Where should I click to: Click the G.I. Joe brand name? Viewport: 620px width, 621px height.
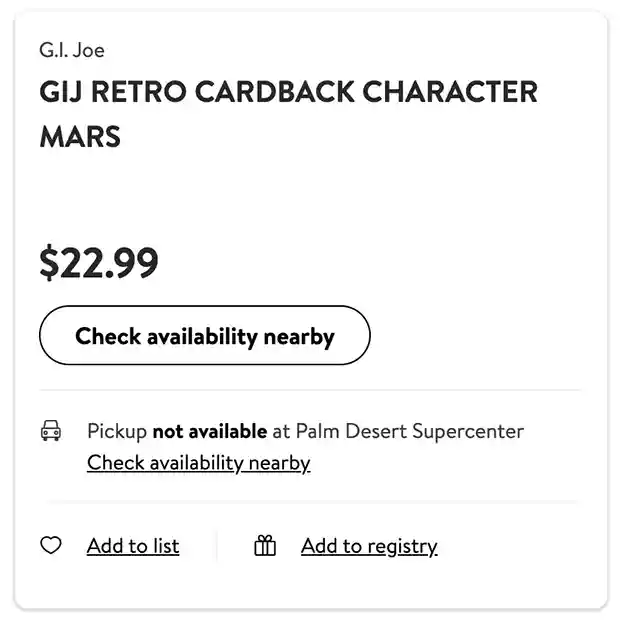[72, 50]
